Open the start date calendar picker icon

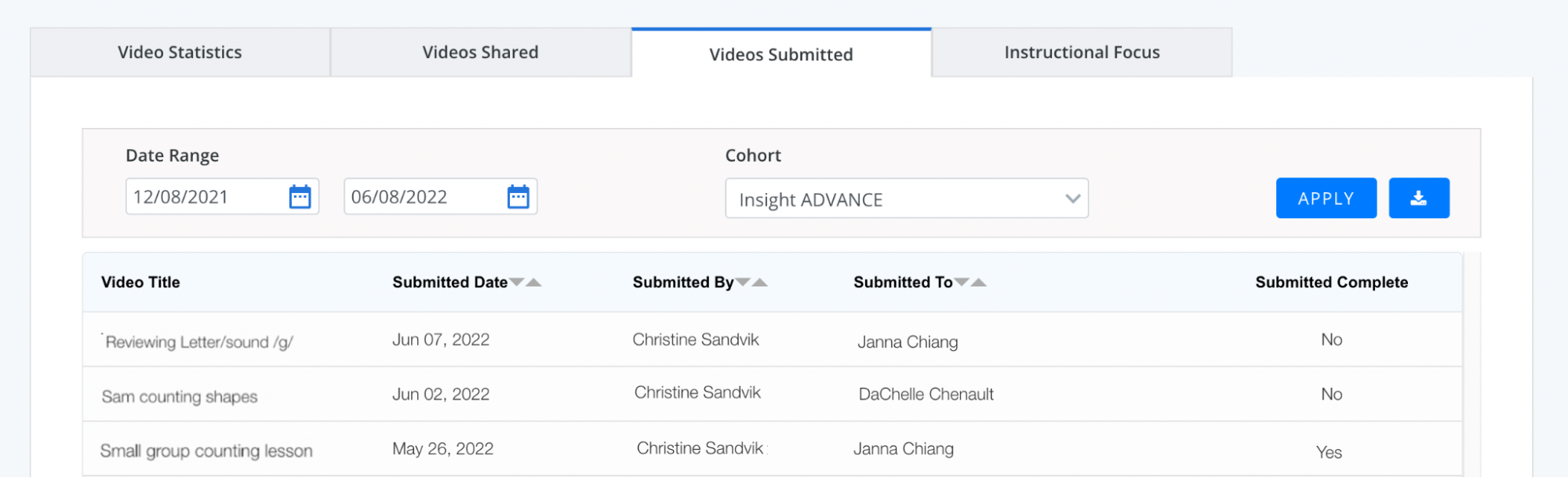[300, 196]
